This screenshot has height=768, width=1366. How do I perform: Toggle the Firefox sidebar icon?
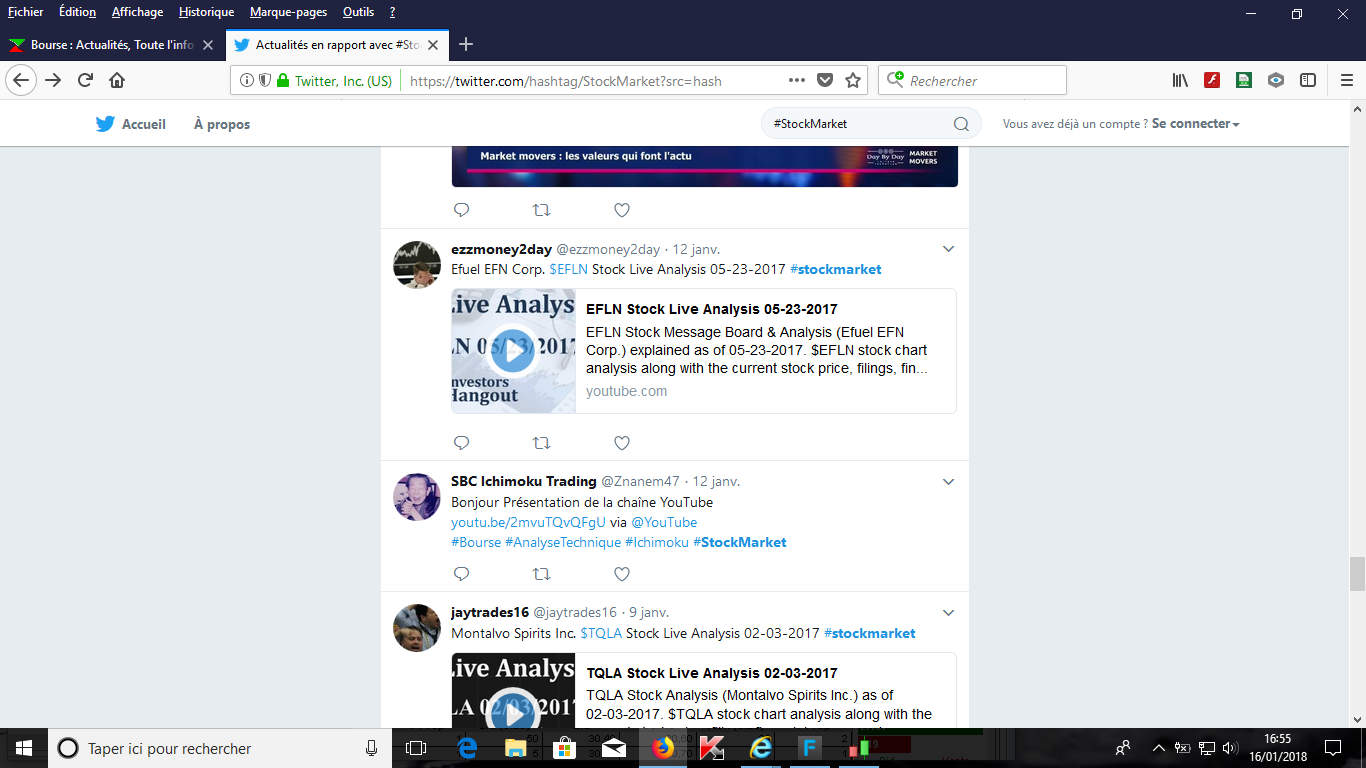click(1308, 81)
